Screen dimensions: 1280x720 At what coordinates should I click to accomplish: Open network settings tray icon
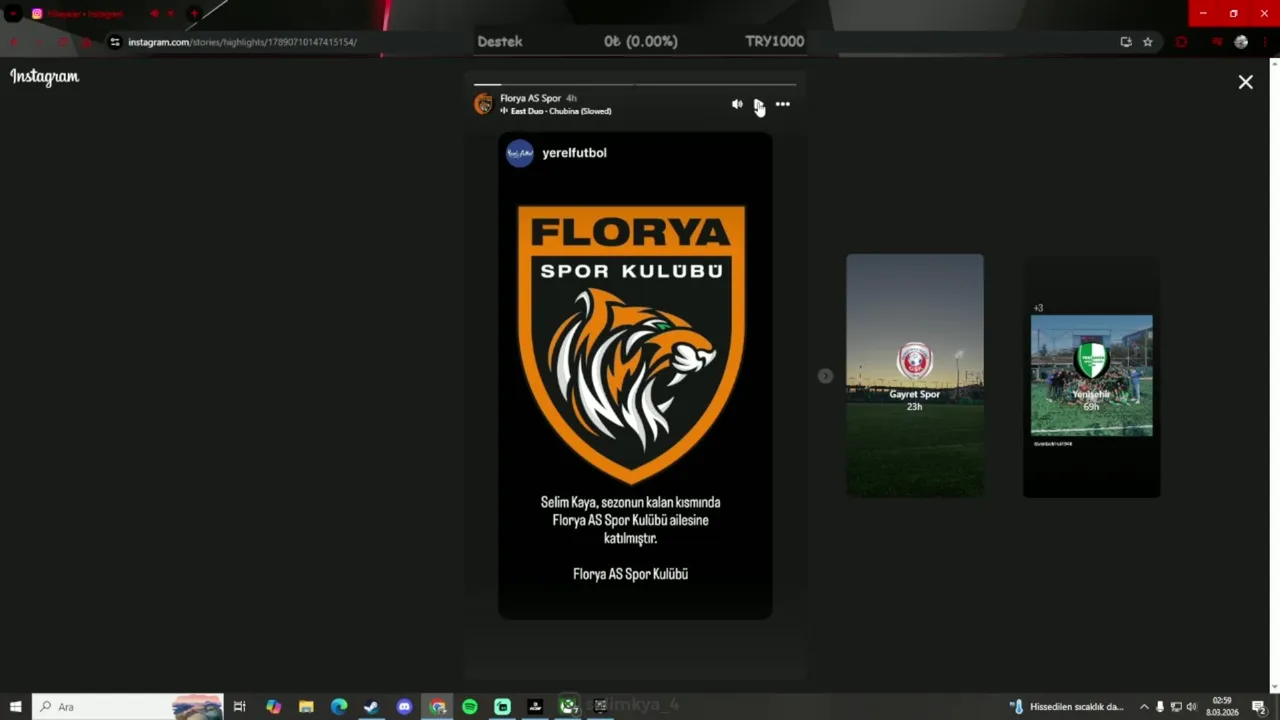point(1176,706)
